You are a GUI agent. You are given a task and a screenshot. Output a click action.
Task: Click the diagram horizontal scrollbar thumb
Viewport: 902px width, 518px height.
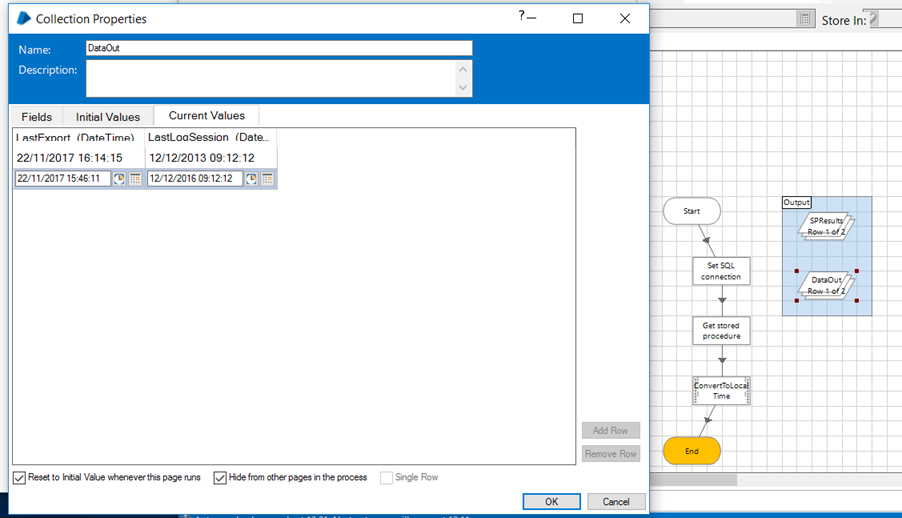tap(694, 479)
